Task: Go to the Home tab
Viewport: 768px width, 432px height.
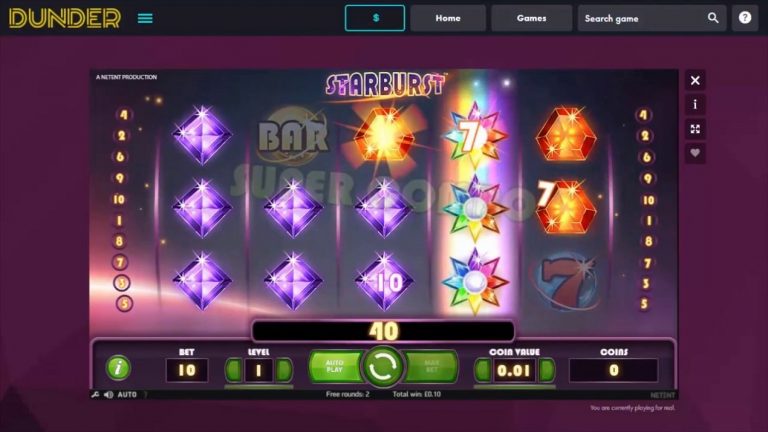Action: point(448,18)
